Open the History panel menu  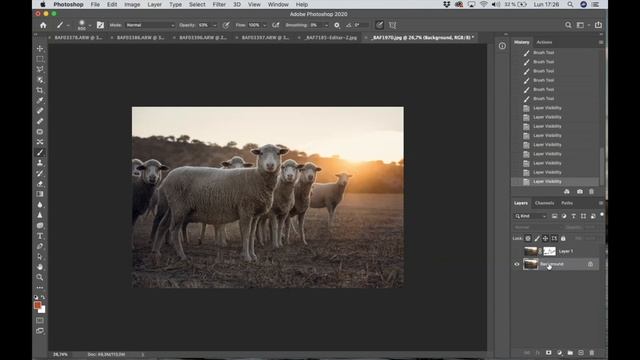click(601, 42)
